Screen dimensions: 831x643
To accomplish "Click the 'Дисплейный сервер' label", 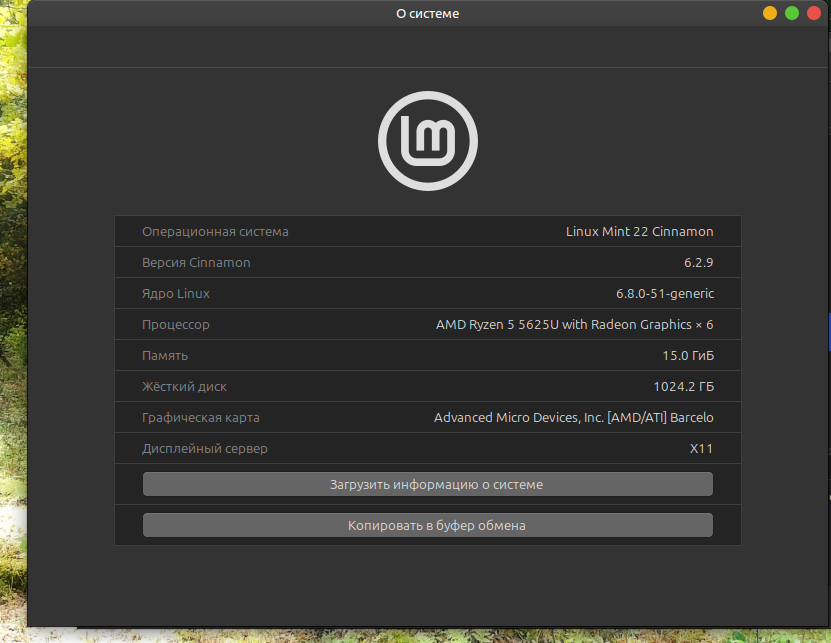I will [x=205, y=448].
